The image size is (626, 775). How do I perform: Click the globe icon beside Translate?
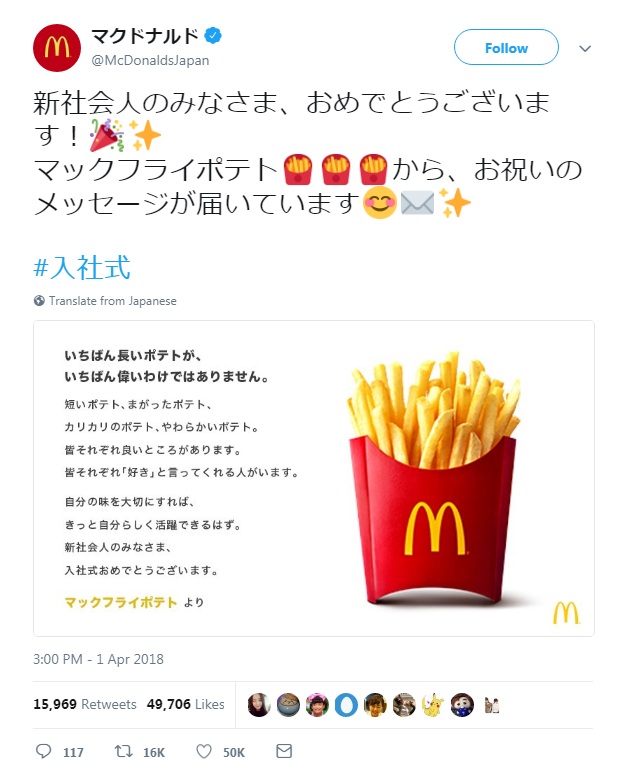click(39, 301)
